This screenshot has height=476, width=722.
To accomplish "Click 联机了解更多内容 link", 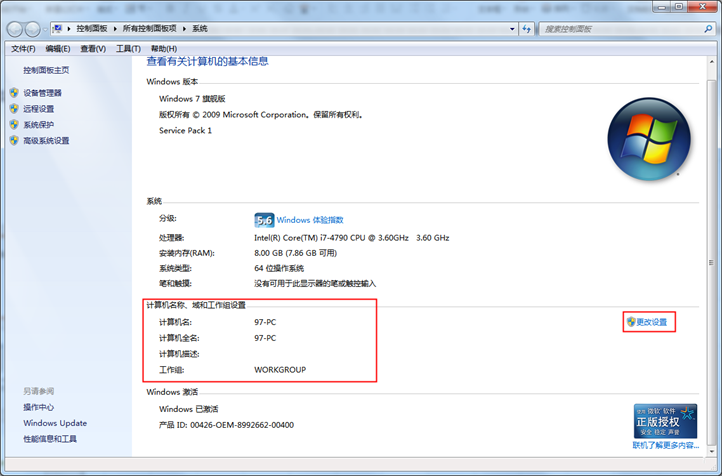I will click(x=666, y=445).
